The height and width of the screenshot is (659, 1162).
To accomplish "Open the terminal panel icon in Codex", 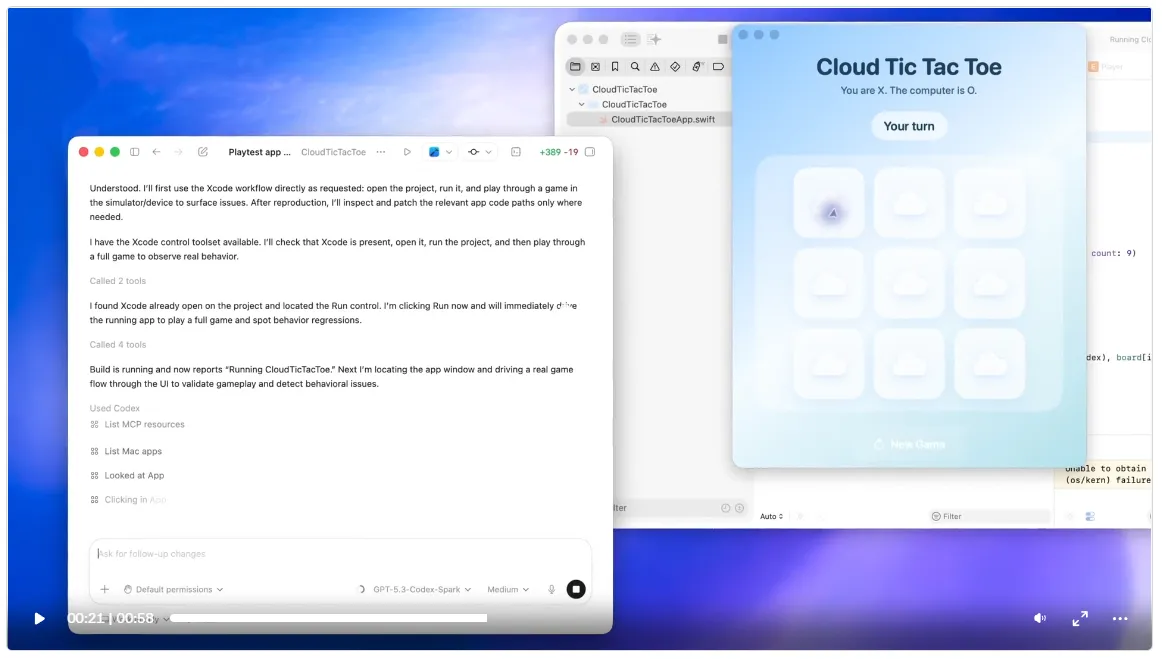I will click(x=516, y=152).
